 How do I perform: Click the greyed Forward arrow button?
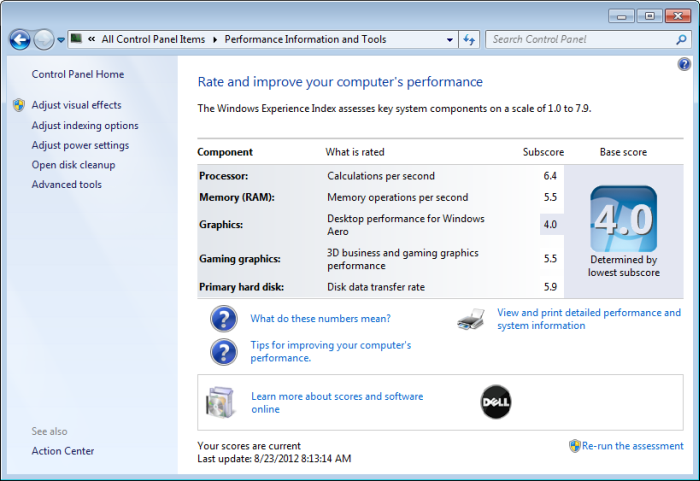pos(43,40)
